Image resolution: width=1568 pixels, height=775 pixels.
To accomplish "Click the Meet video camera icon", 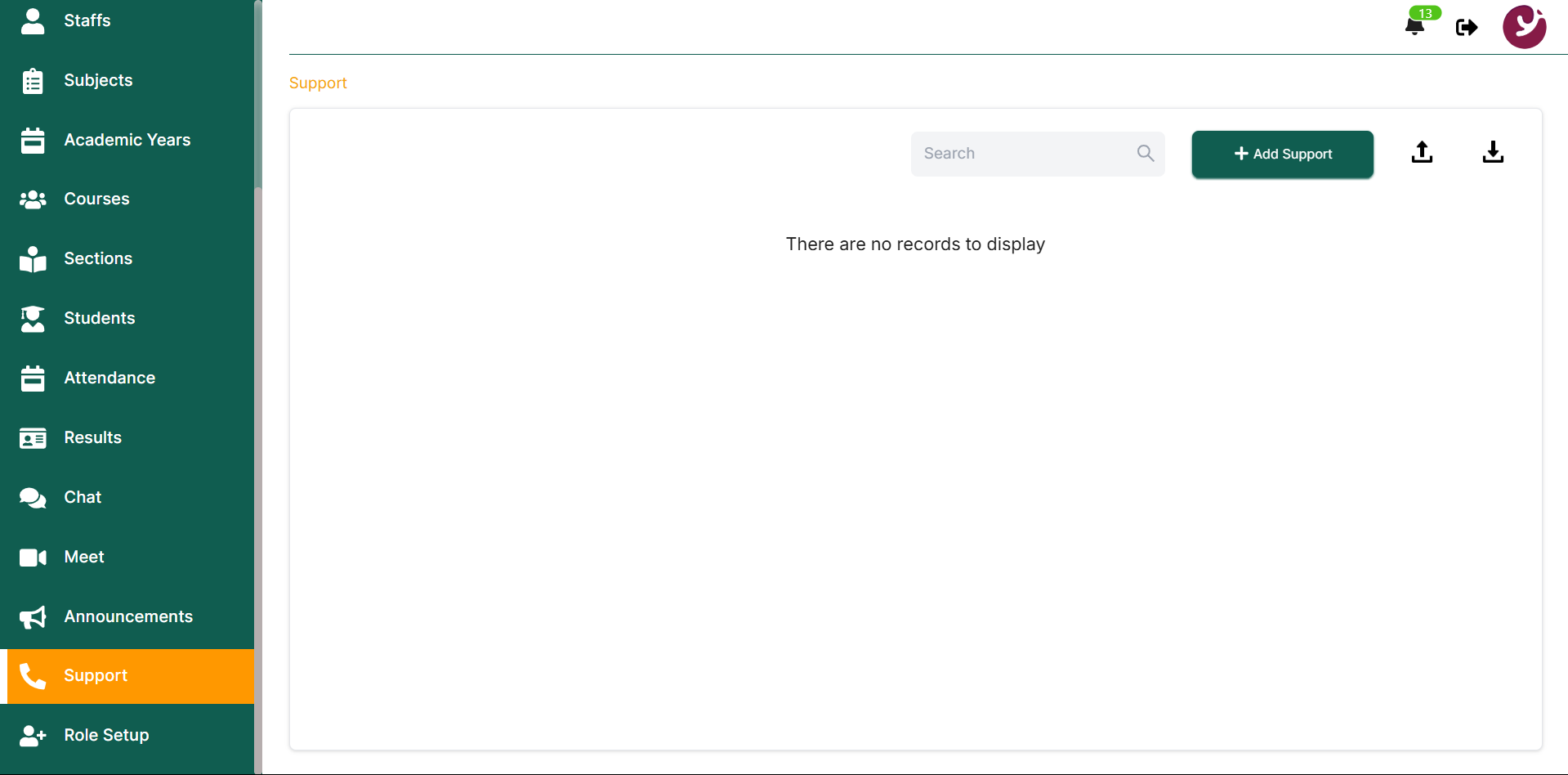I will coord(33,557).
